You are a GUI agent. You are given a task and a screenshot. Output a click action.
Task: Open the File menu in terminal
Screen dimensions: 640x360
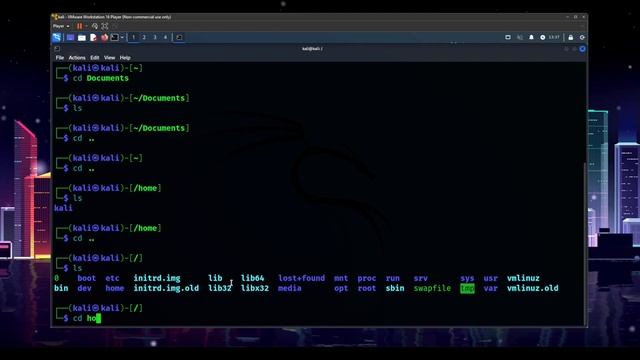click(x=60, y=58)
